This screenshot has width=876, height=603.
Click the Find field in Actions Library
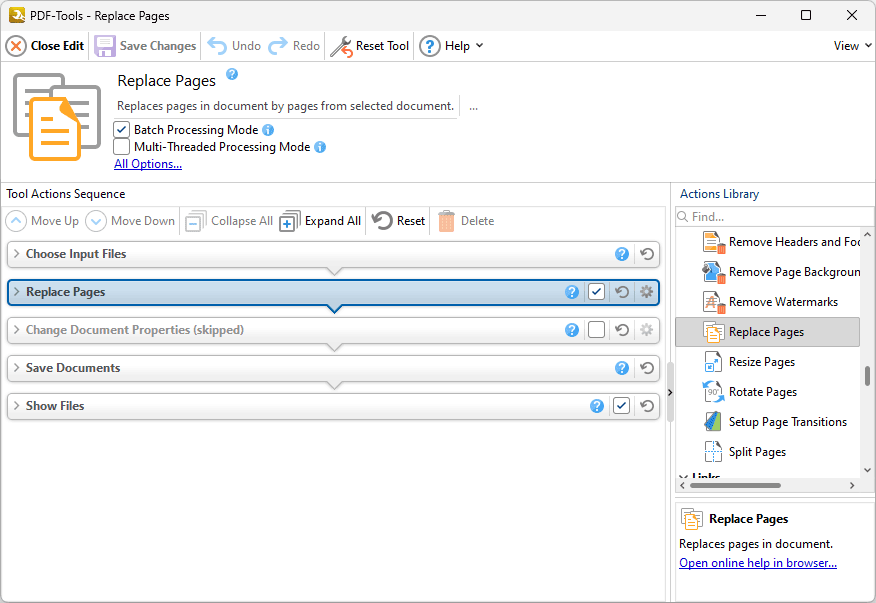(774, 216)
